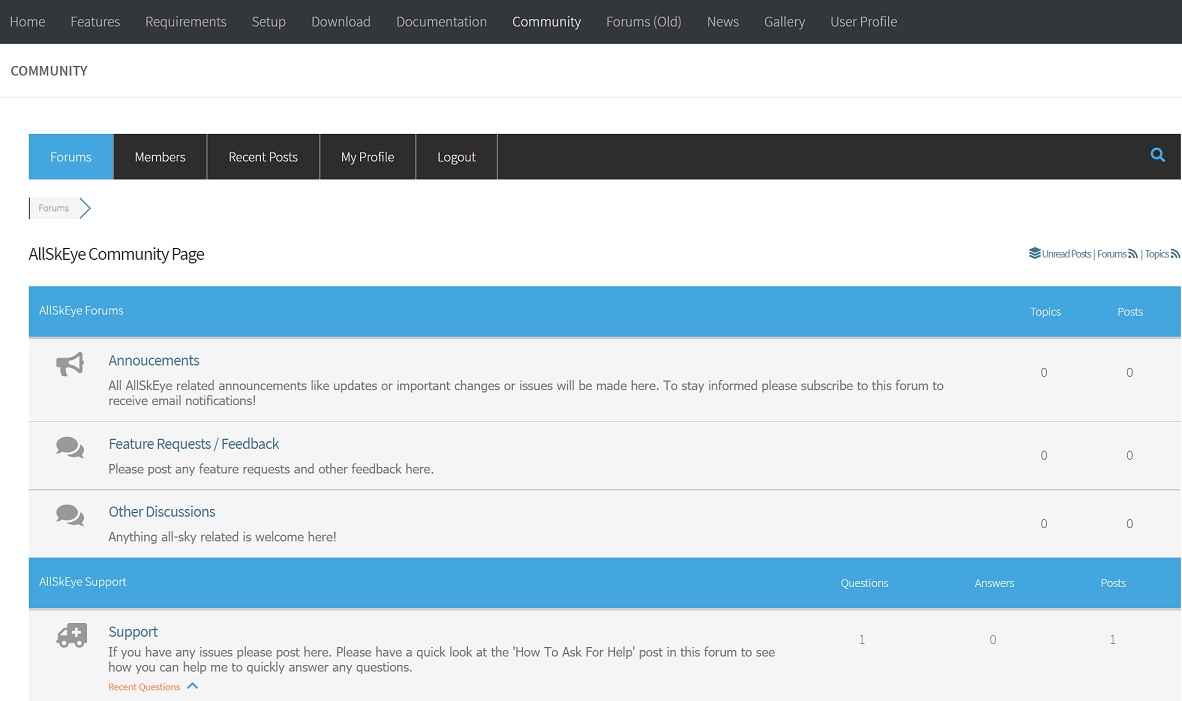Screen dimensions: 1182x701
Task: Click the Announcements megaphone icon
Action: pos(70,364)
